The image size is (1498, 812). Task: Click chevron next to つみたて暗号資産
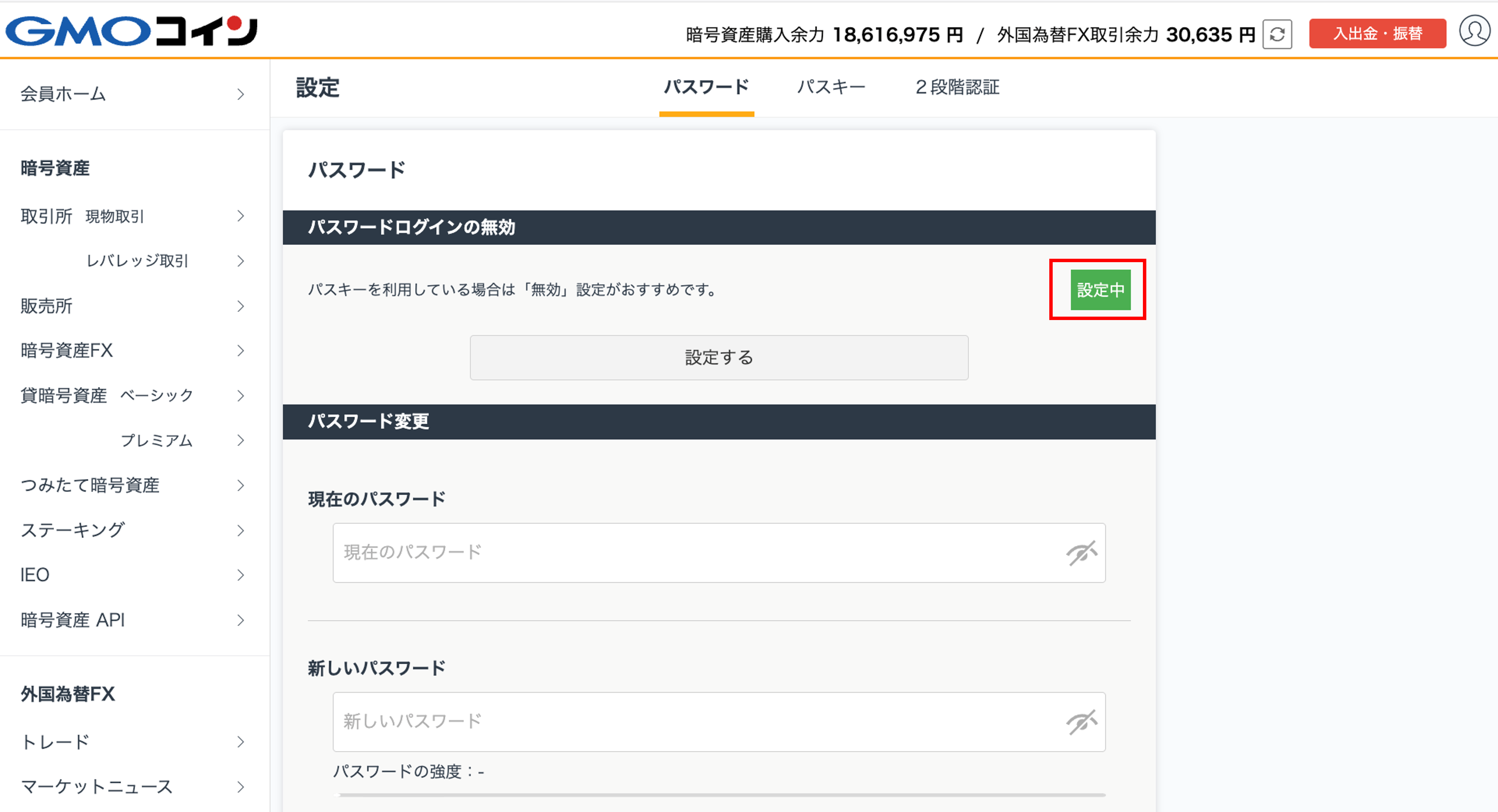click(241, 485)
